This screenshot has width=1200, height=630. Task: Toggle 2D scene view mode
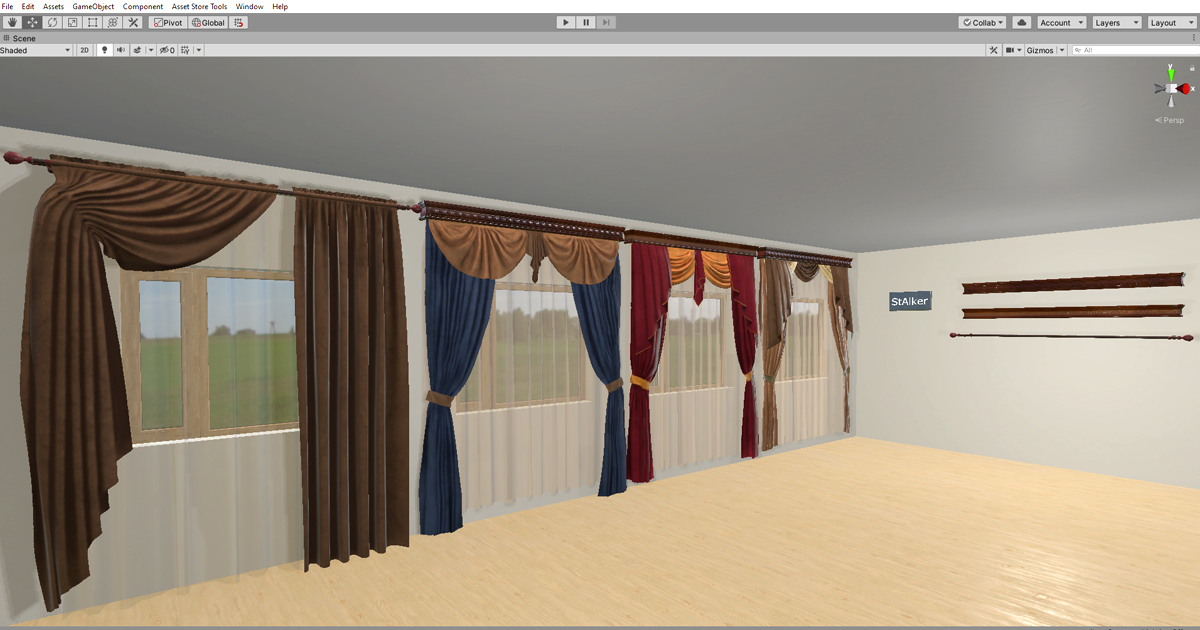(85, 50)
